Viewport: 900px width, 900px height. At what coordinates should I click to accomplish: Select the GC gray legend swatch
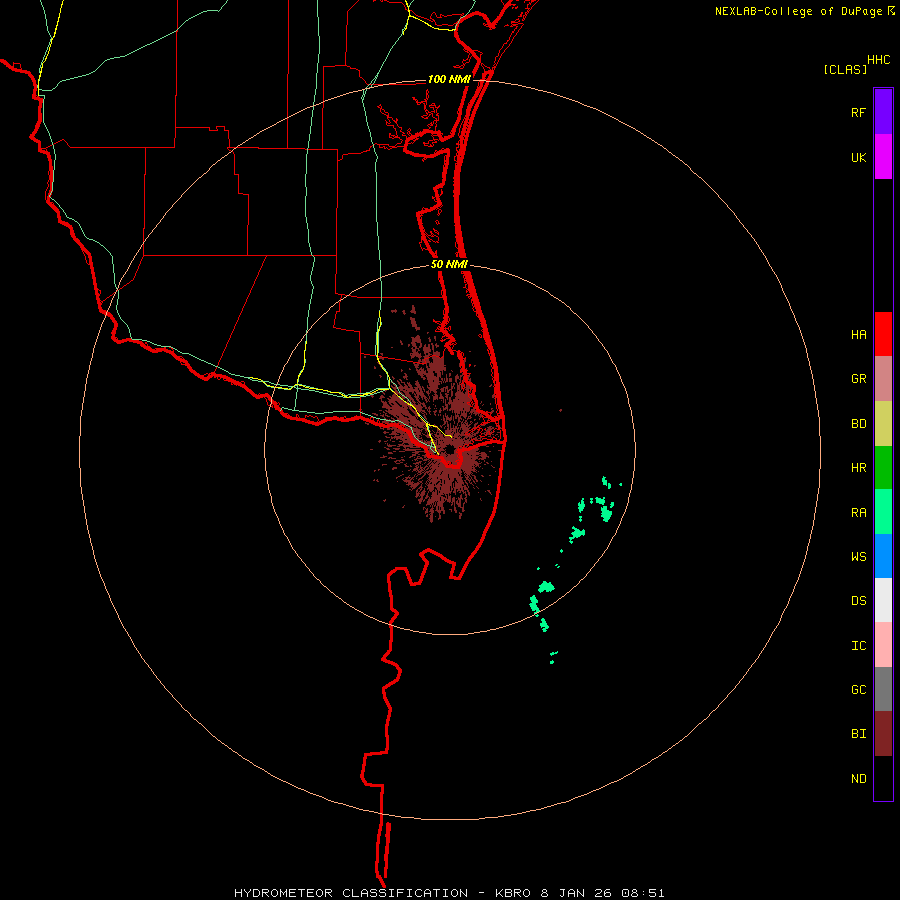[x=883, y=689]
